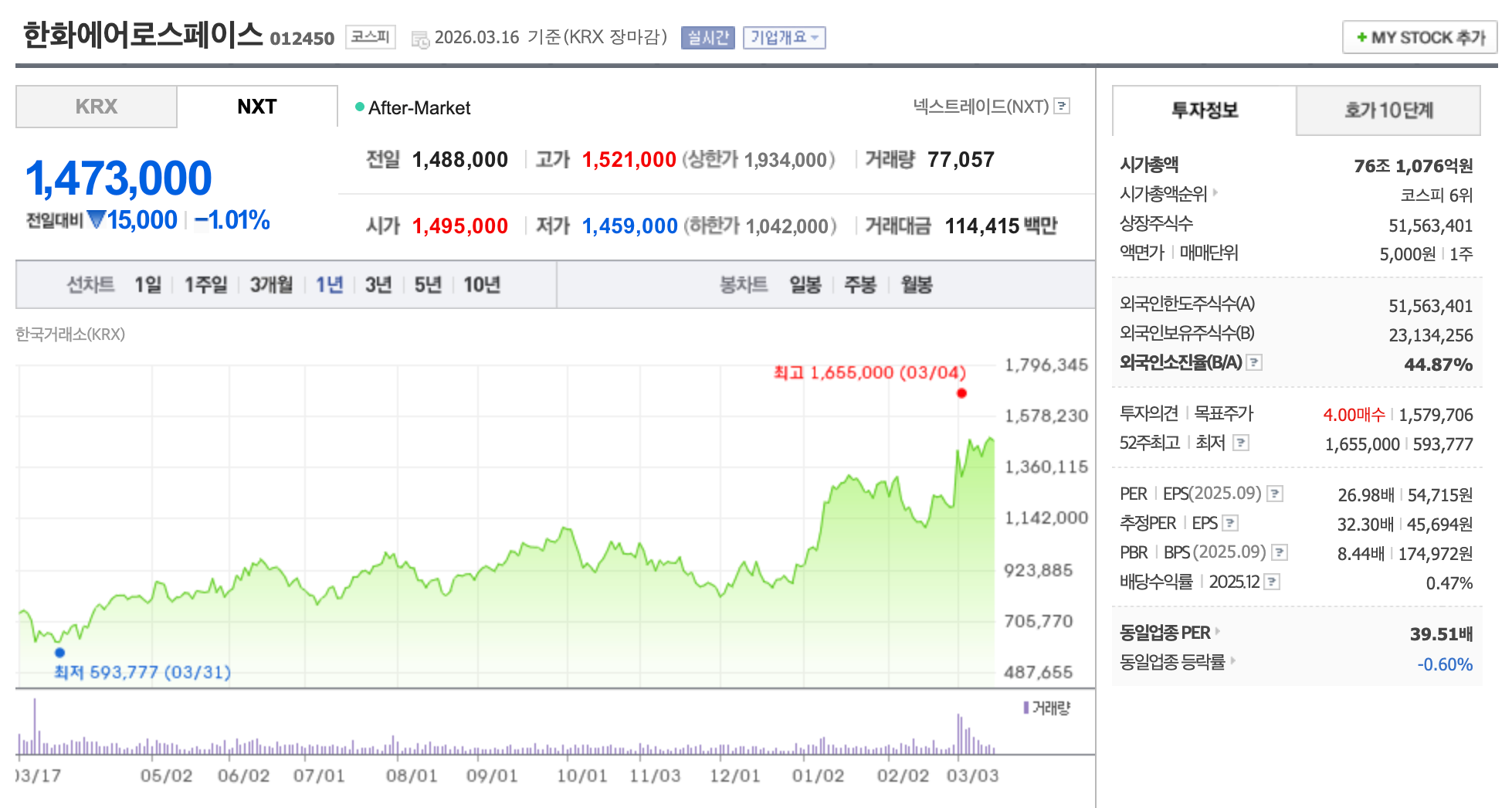Click the arrow icon next to 동일업종 PER
Screen dimensions: 1512x808
1218,631
